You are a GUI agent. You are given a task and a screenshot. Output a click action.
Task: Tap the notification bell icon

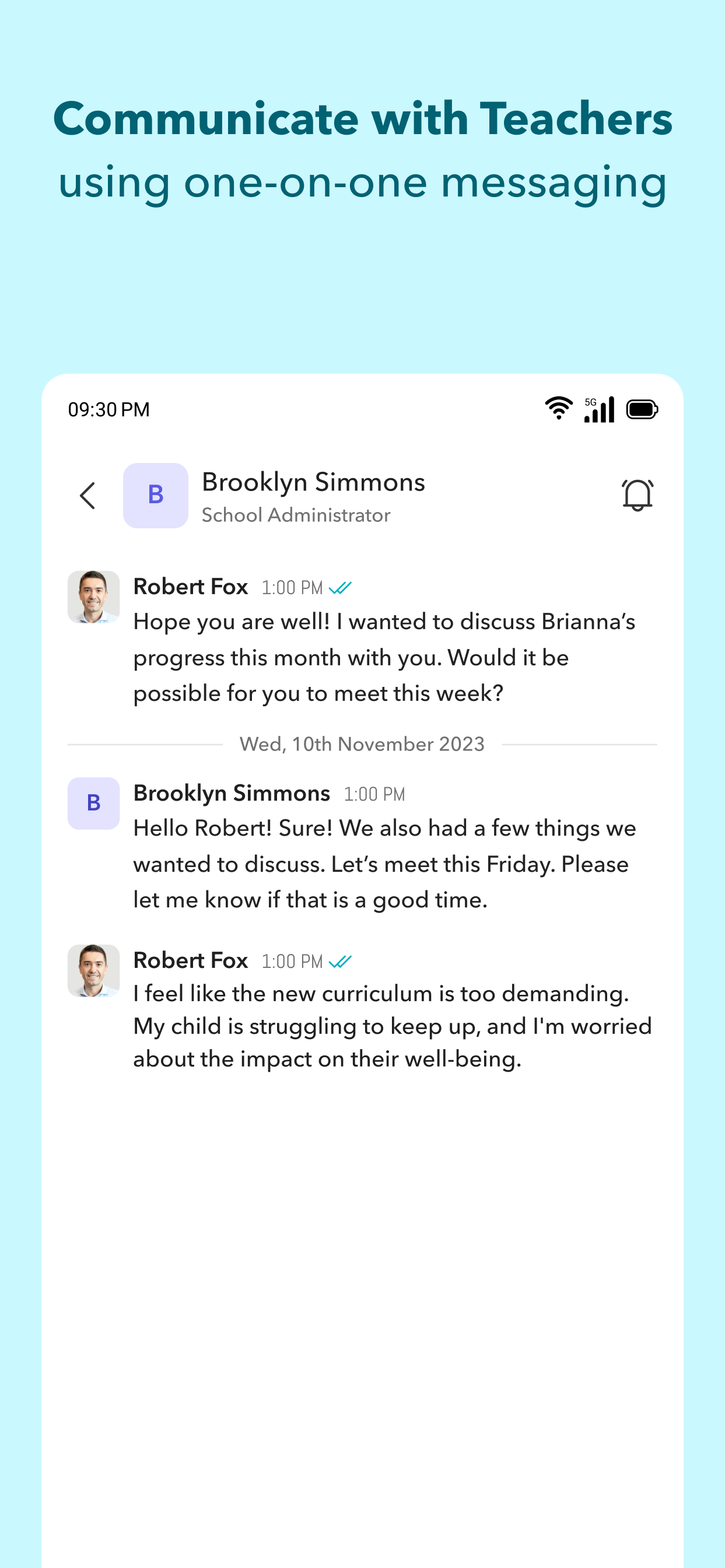pos(637,495)
